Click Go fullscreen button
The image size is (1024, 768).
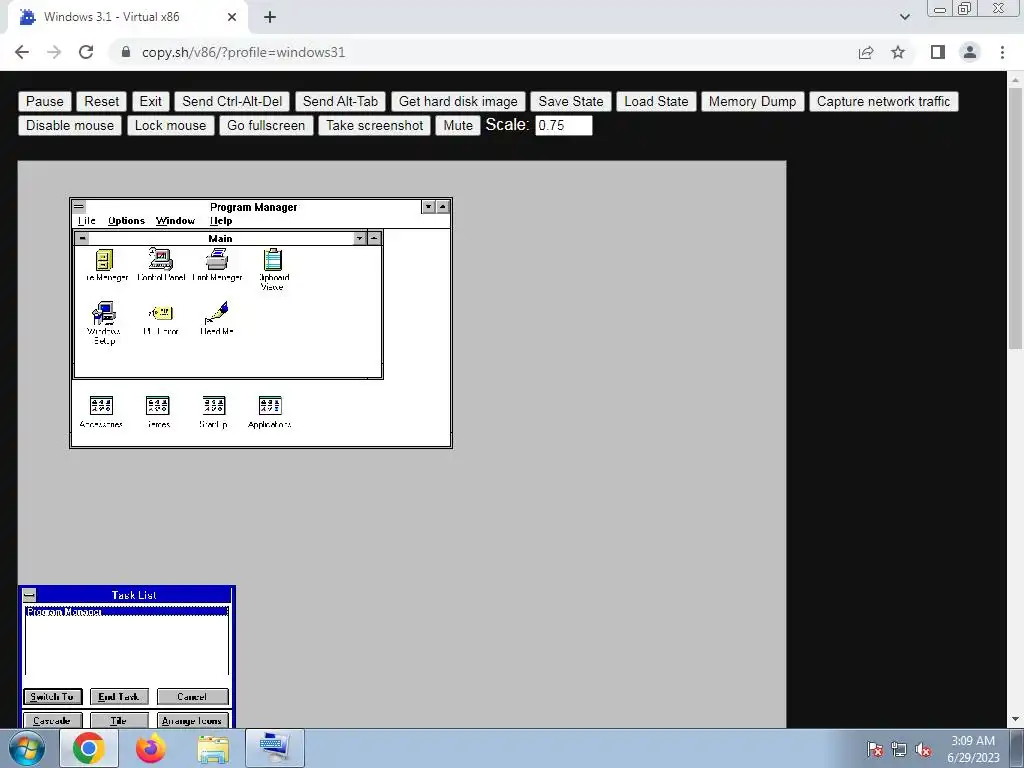coord(266,125)
